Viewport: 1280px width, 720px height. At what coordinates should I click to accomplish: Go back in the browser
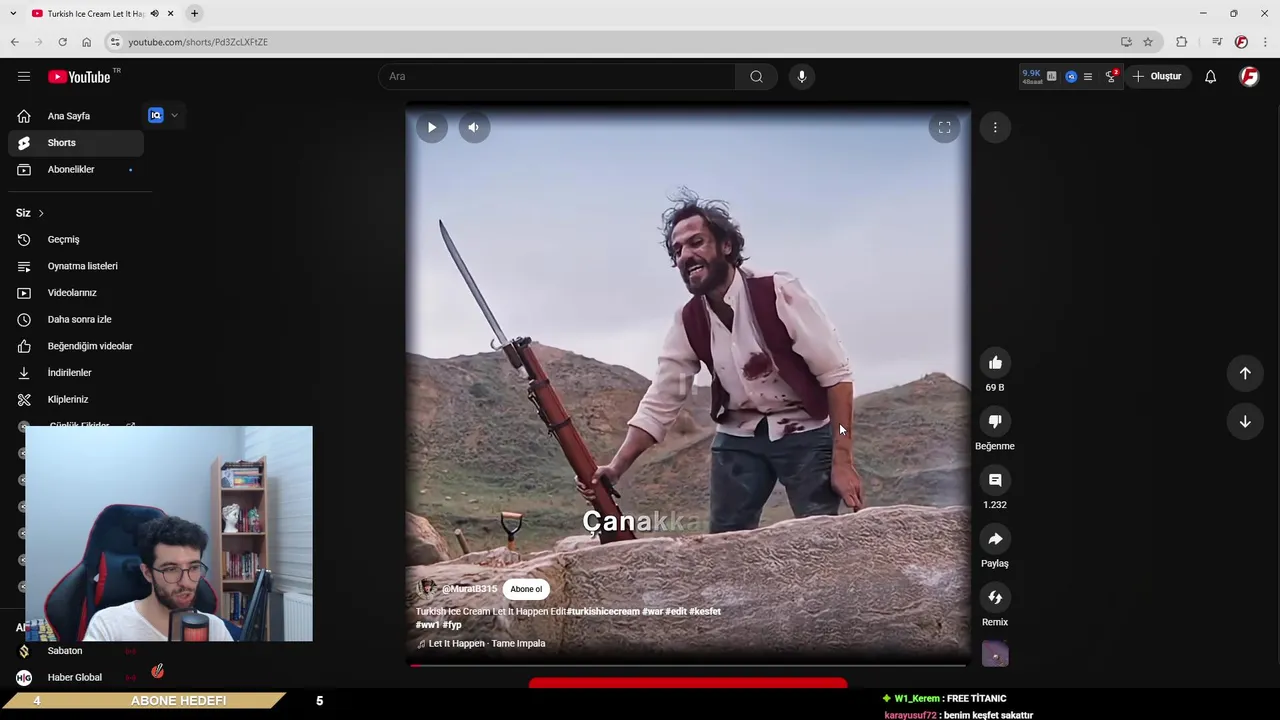14,42
